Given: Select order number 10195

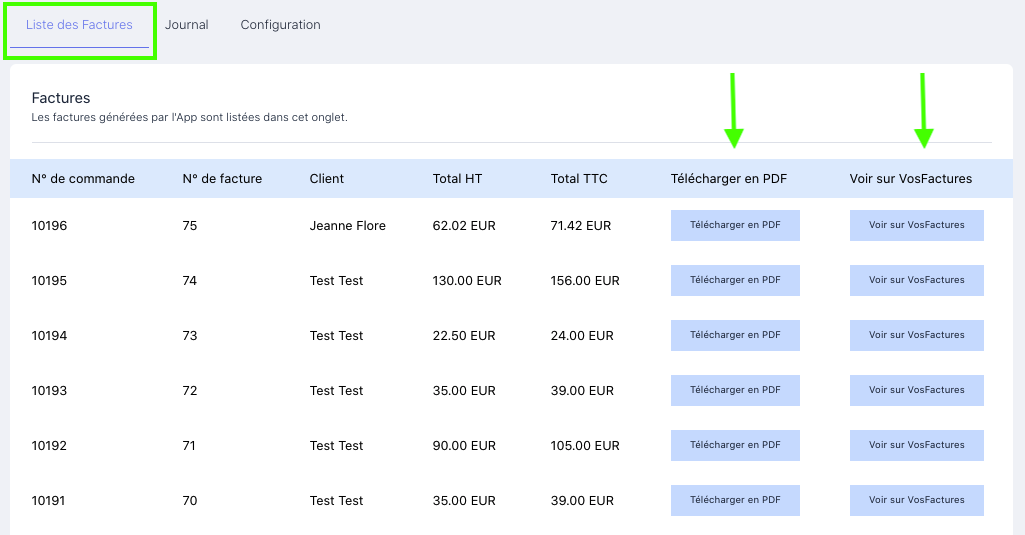Looking at the screenshot, I should (49, 281).
